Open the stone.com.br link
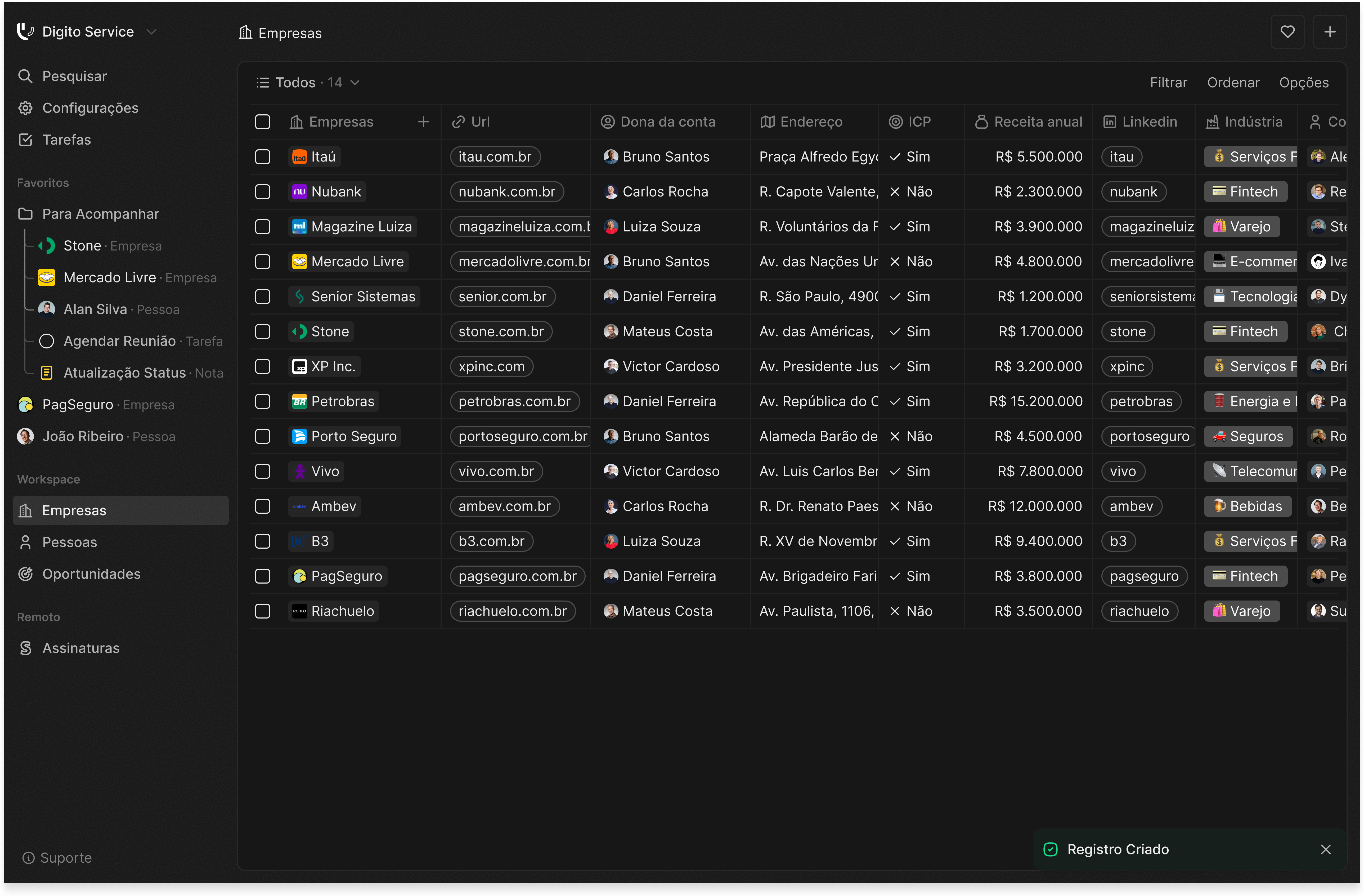Screen dimensions: 1364x896 (x=501, y=331)
